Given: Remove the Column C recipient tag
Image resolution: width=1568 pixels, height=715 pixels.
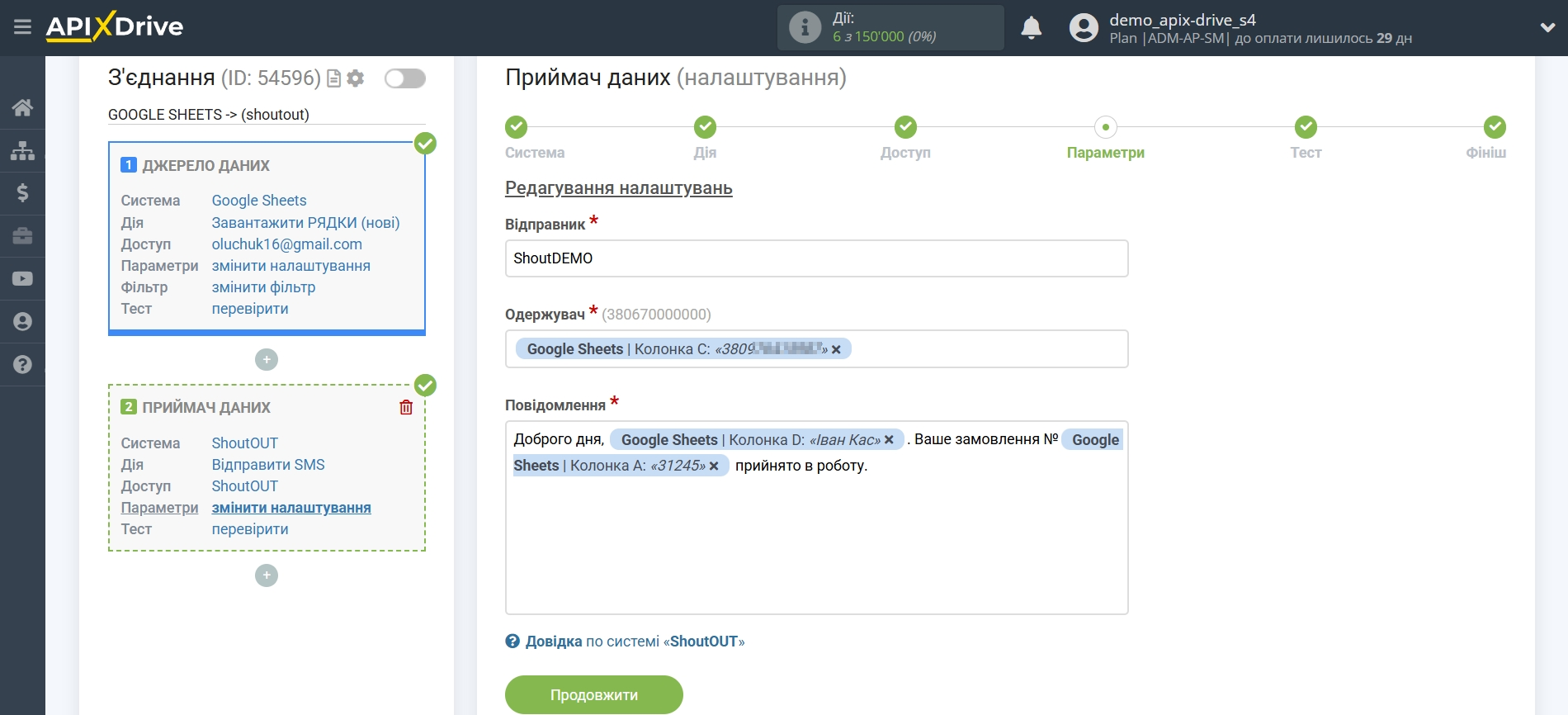Looking at the screenshot, I should click(836, 349).
